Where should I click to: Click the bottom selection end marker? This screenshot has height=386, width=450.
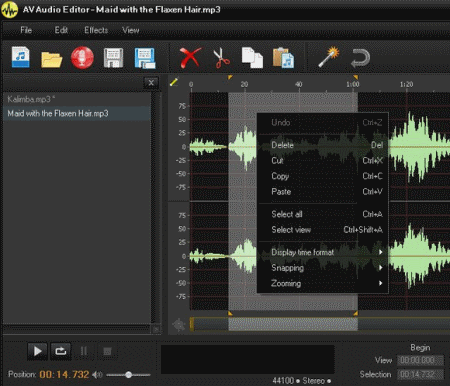pos(356,313)
